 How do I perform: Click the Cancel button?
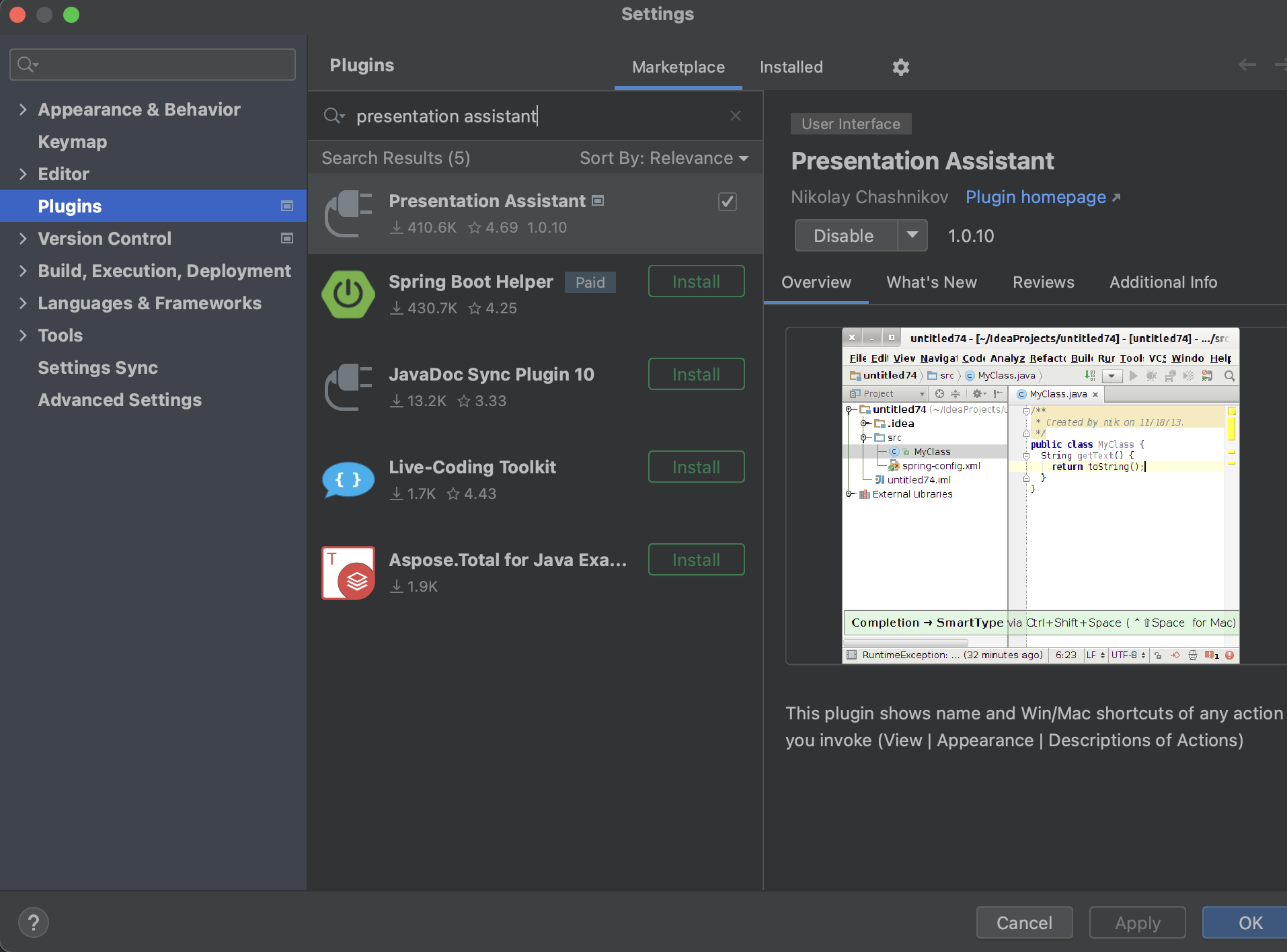click(1024, 922)
